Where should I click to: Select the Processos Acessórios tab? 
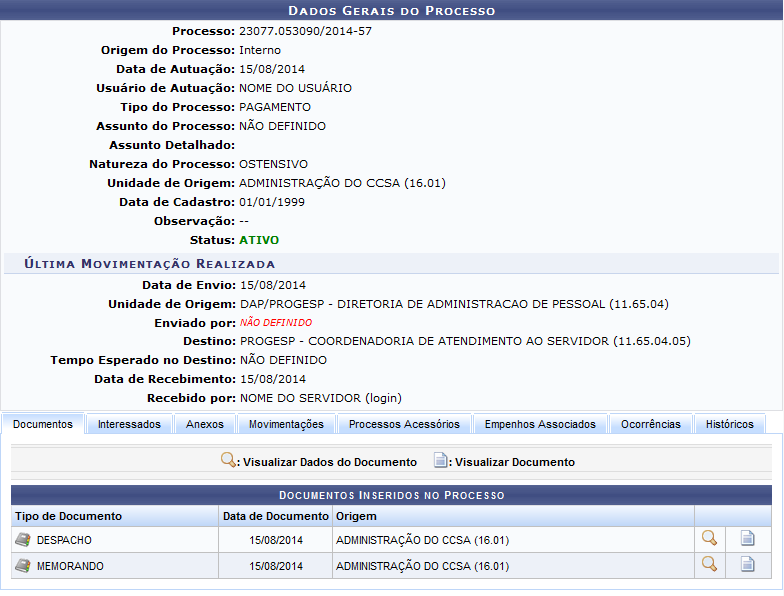click(x=404, y=424)
